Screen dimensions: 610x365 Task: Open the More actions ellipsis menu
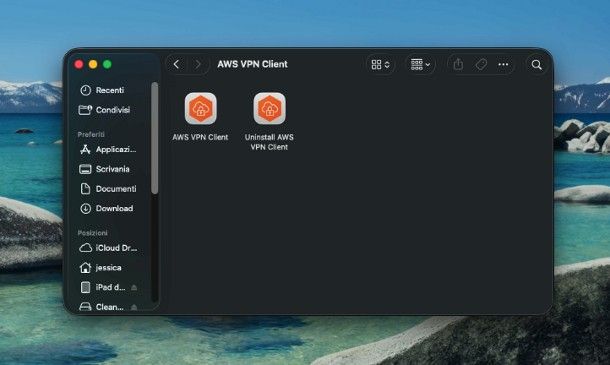[x=503, y=64]
